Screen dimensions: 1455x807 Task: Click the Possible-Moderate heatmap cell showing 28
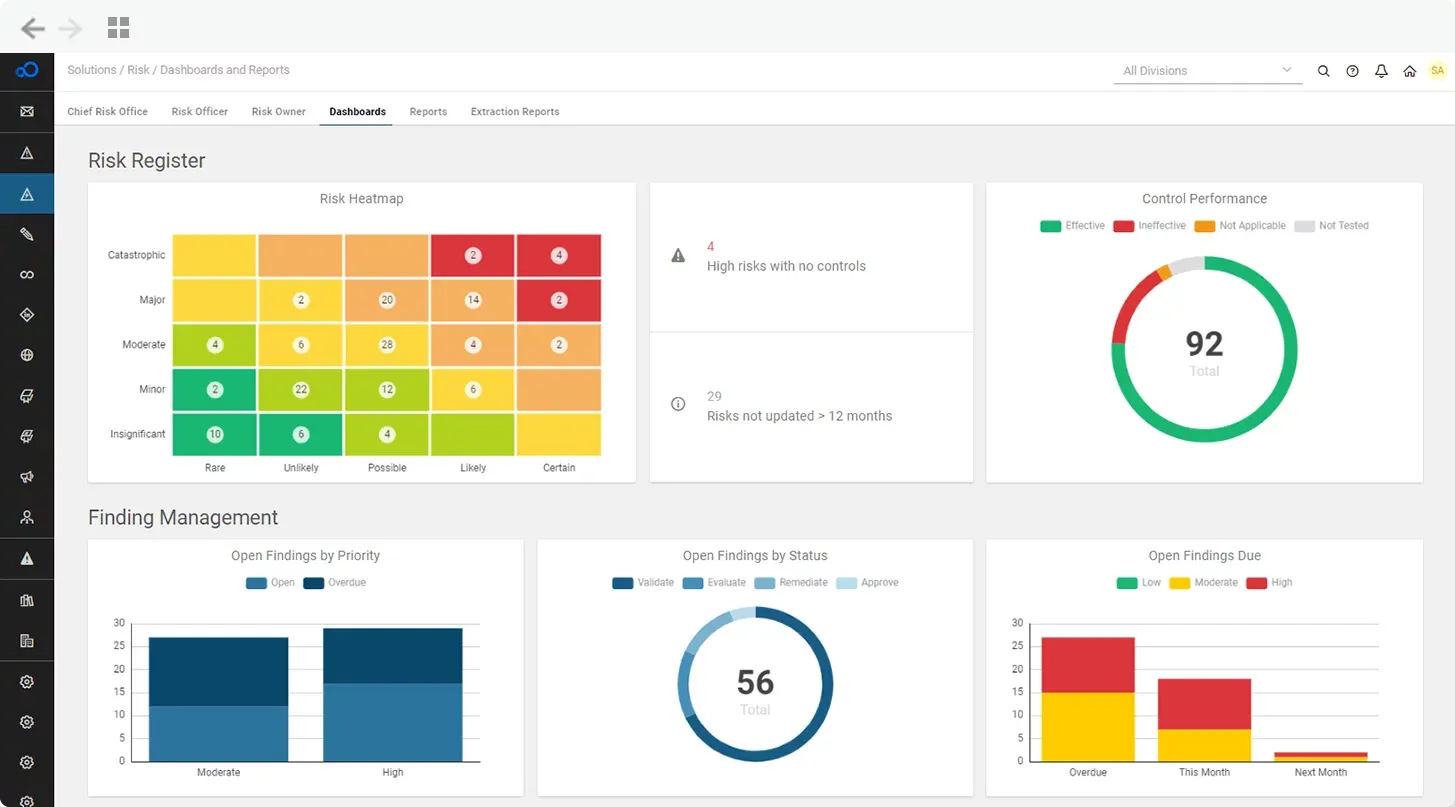pyautogui.click(x=387, y=345)
